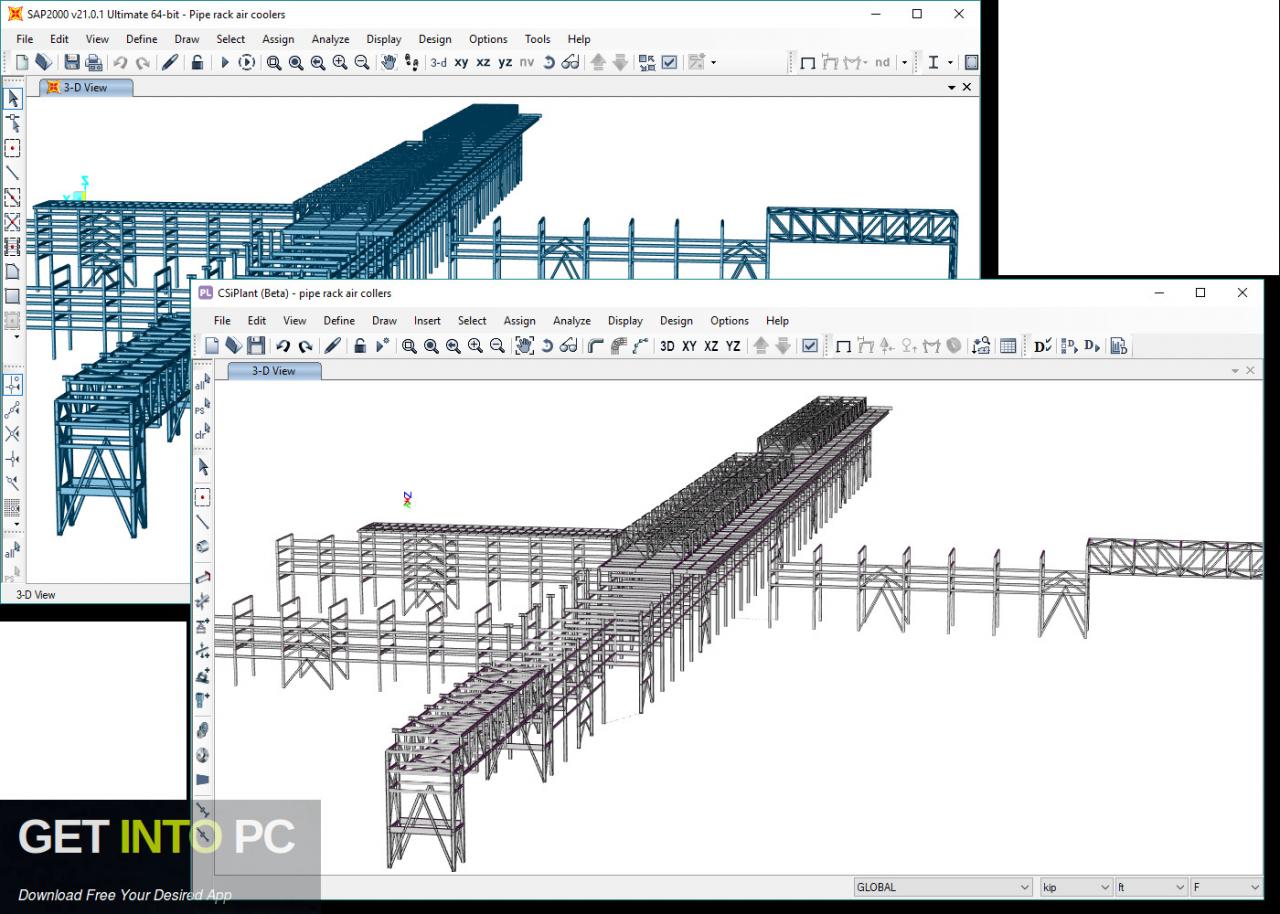The width and height of the screenshot is (1280, 914).
Task: Select pointer tool in CSiPlant side toolbar
Action: 203,467
